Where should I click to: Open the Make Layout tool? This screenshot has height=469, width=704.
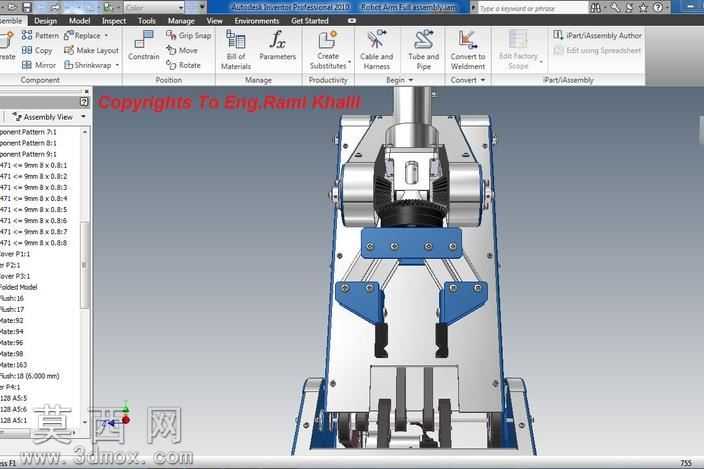[x=92, y=50]
